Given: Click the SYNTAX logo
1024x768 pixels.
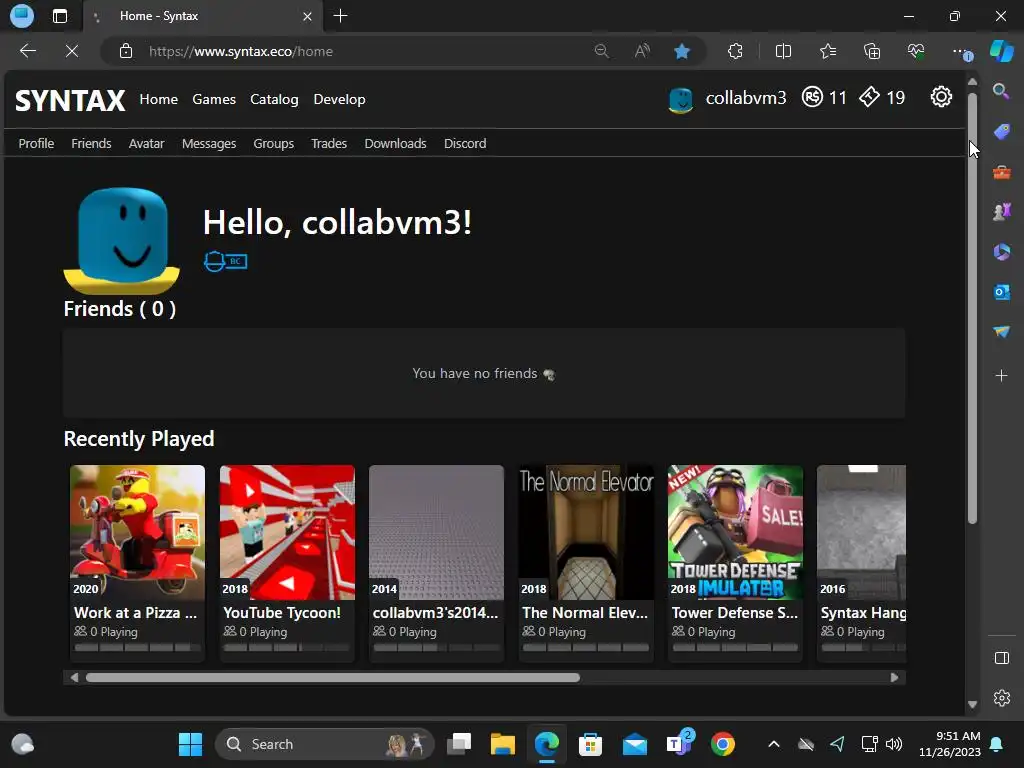Looking at the screenshot, I should pyautogui.click(x=70, y=101).
